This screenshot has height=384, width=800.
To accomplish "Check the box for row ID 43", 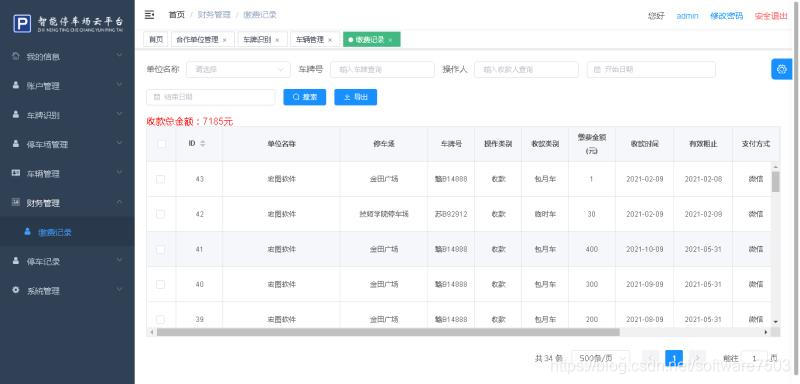I will 160,179.
